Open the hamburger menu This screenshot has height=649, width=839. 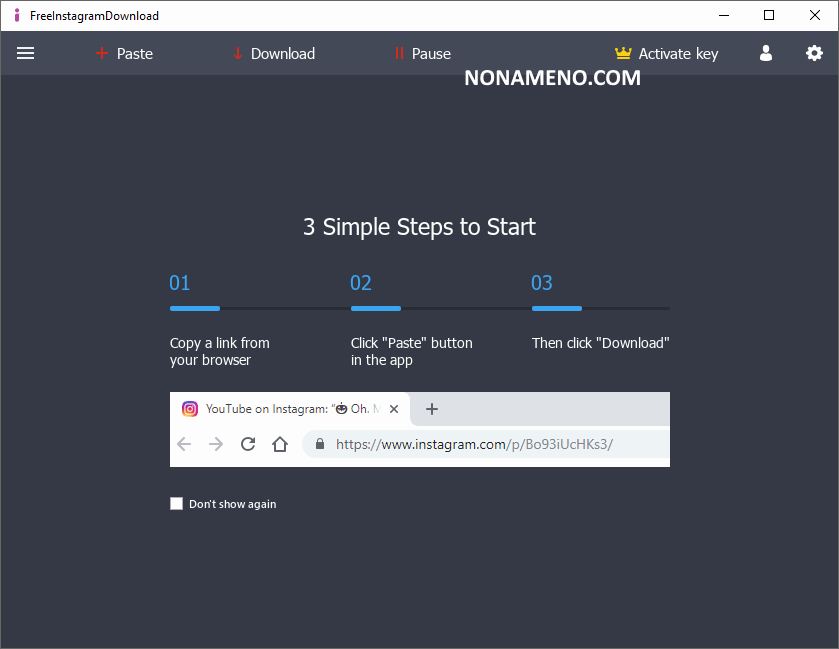pyautogui.click(x=25, y=54)
